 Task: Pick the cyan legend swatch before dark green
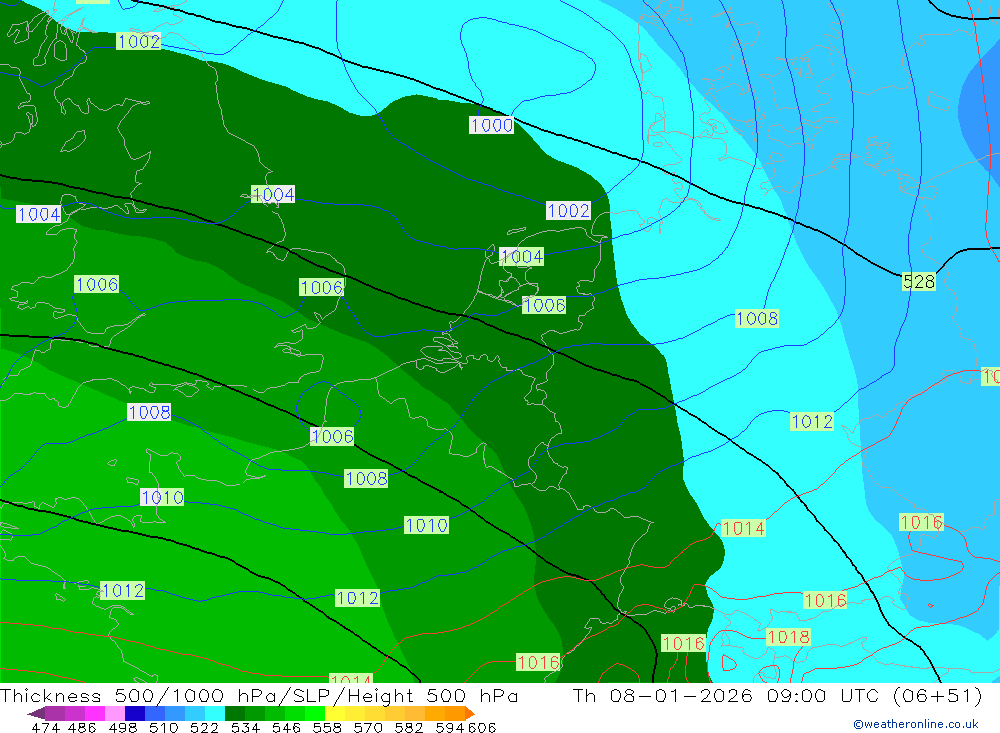[x=215, y=713]
